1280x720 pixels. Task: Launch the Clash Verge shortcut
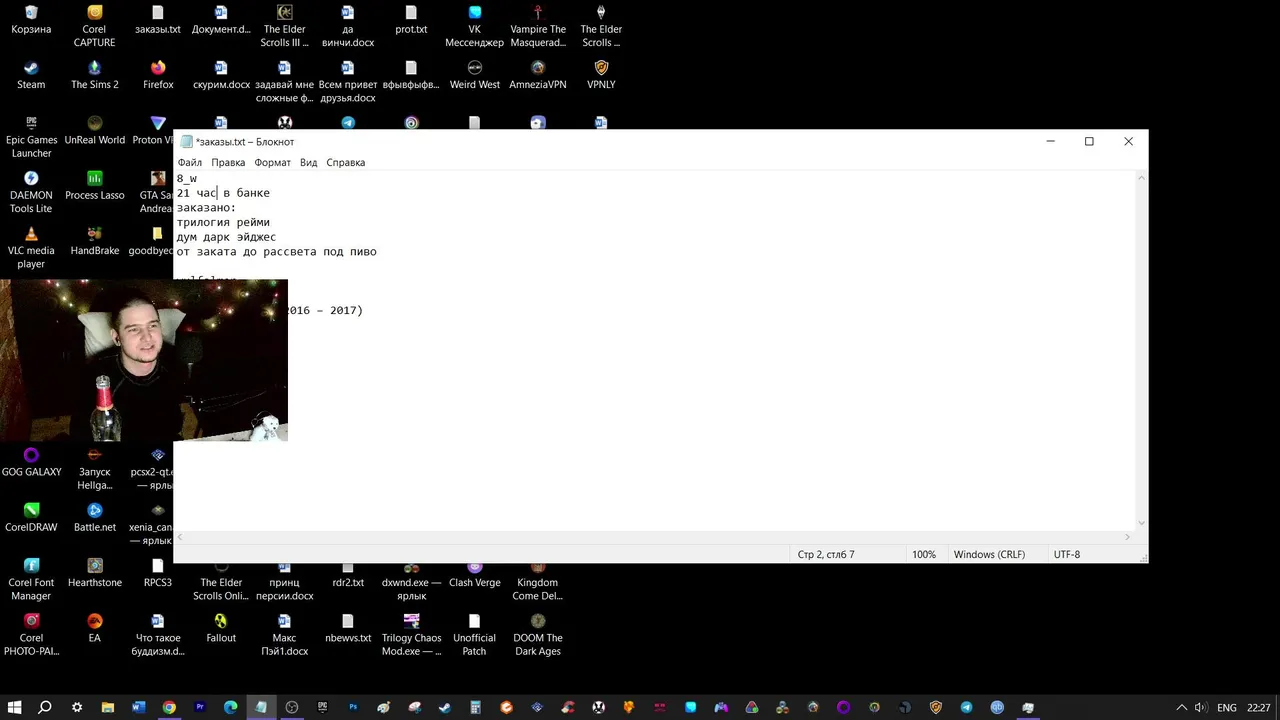click(x=475, y=573)
